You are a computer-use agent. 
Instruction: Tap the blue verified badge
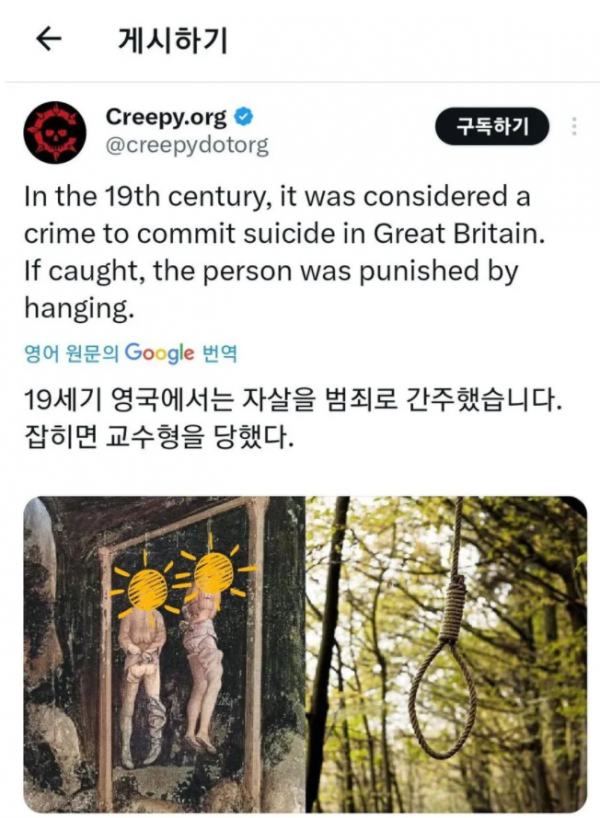244,116
